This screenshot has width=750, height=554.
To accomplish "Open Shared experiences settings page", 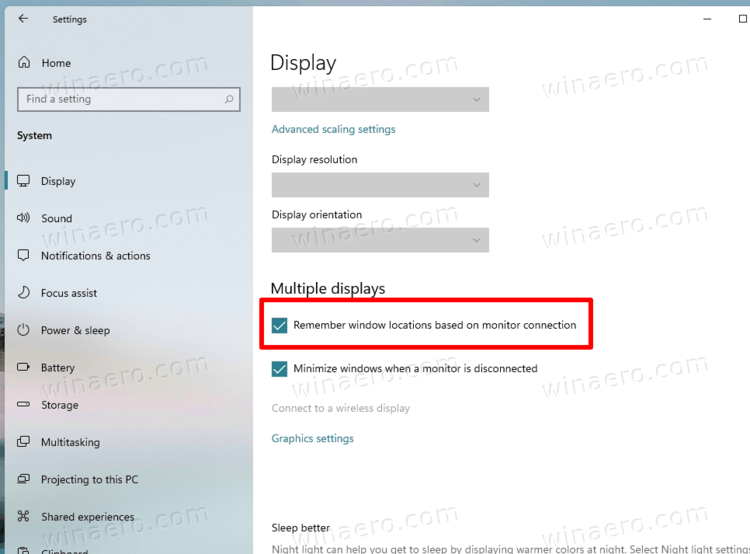I will (87, 517).
